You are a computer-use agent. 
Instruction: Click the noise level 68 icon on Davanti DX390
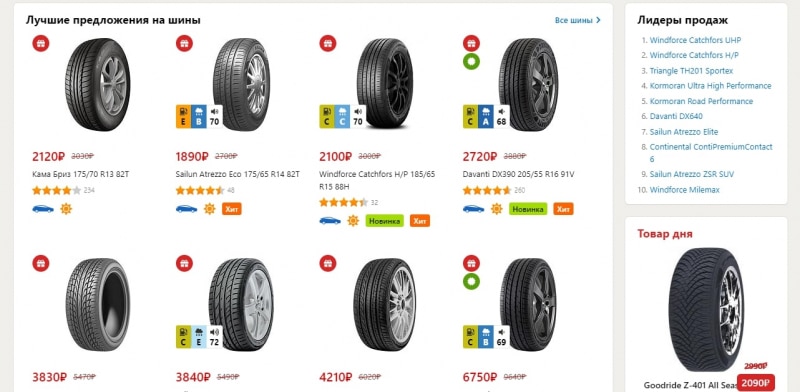[x=501, y=117]
